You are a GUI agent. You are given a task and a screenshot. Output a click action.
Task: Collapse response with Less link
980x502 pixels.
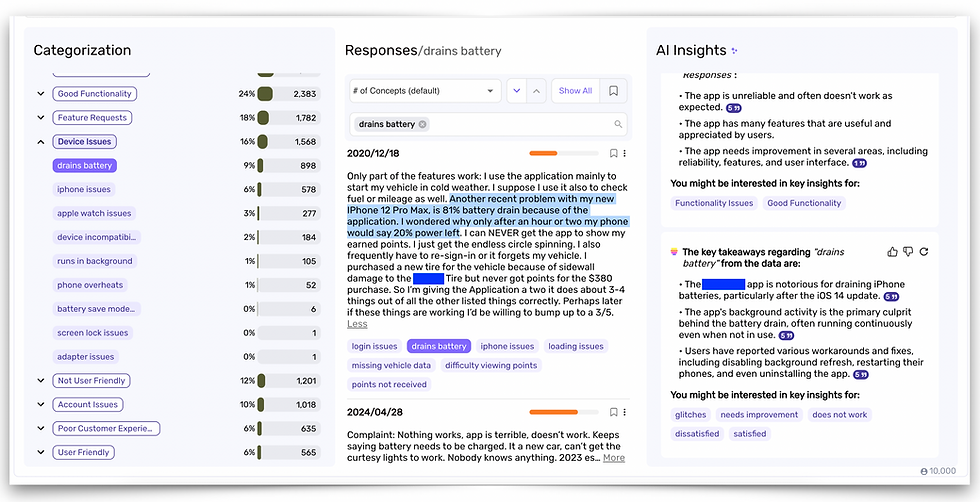[358, 324]
